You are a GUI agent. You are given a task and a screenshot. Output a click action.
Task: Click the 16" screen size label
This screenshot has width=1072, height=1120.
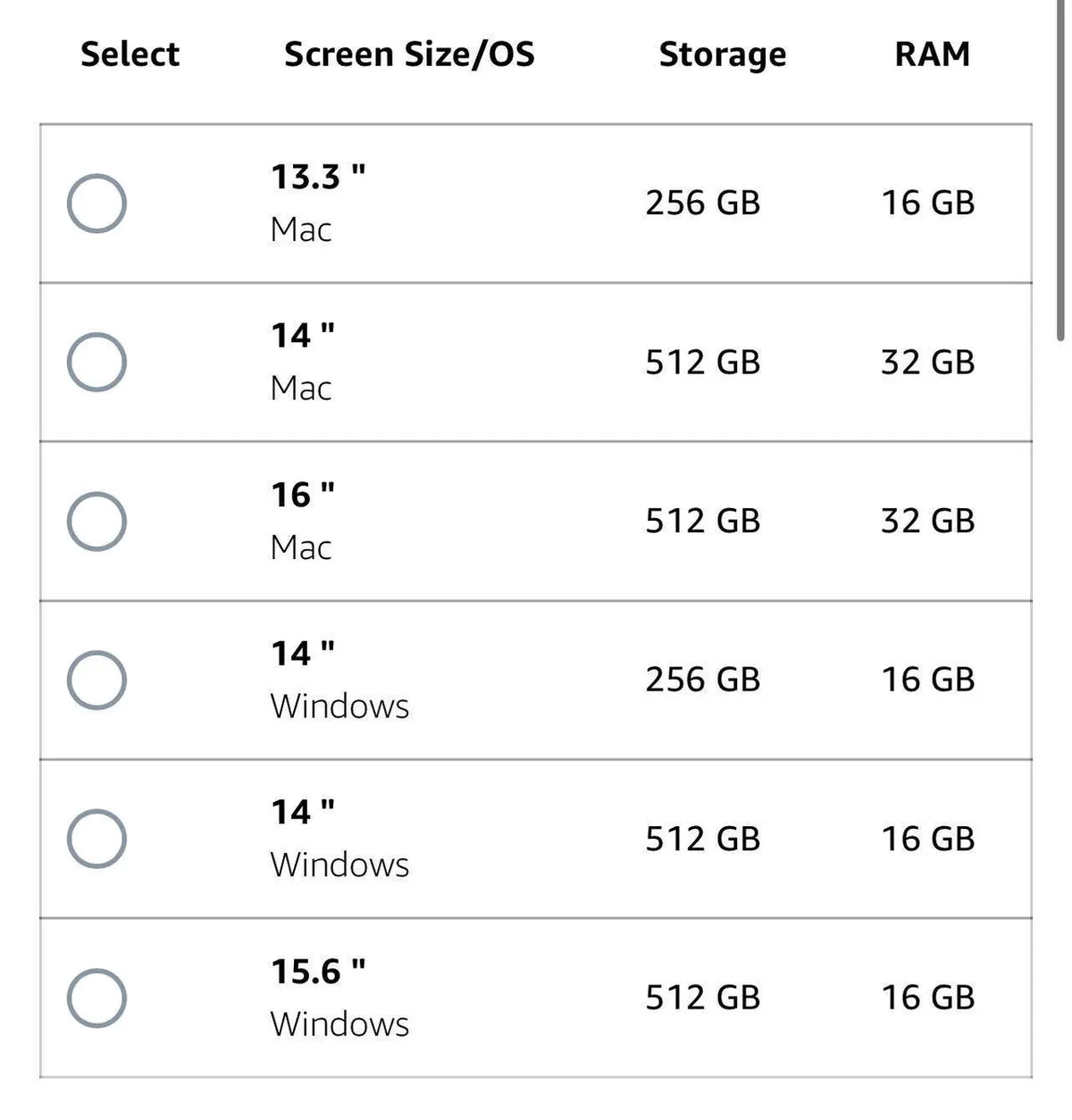(303, 495)
